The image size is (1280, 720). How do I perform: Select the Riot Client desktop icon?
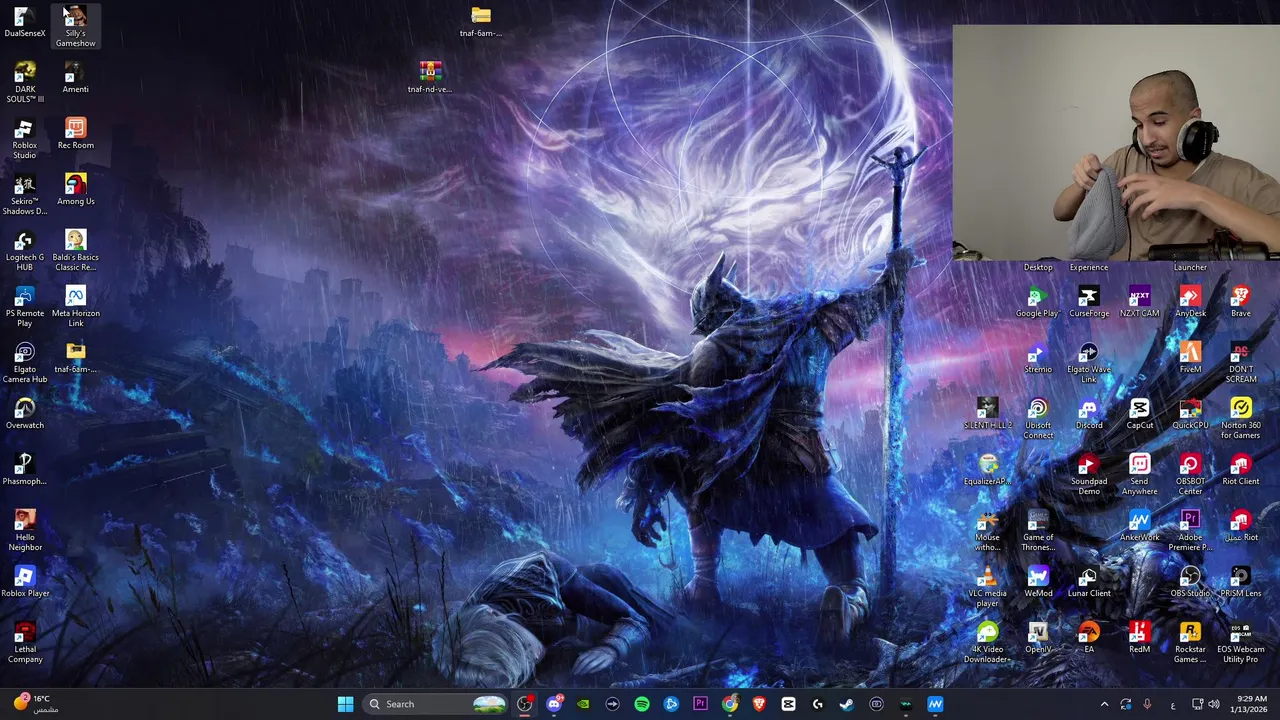1240,470
